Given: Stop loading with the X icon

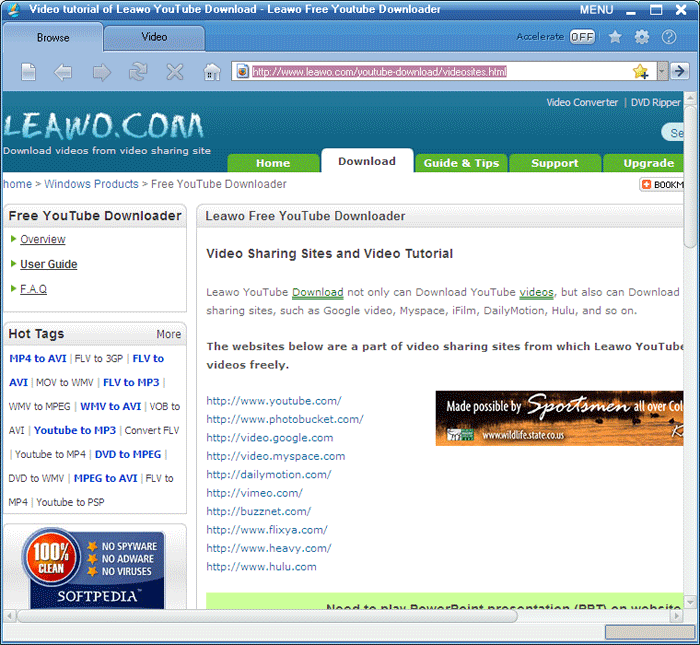Looking at the screenshot, I should 175,72.
